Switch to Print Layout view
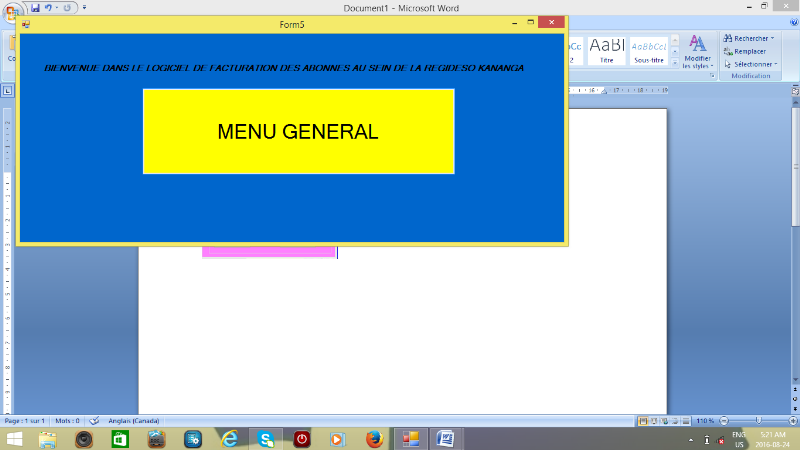Screen dimensions: 800x450 643,421
